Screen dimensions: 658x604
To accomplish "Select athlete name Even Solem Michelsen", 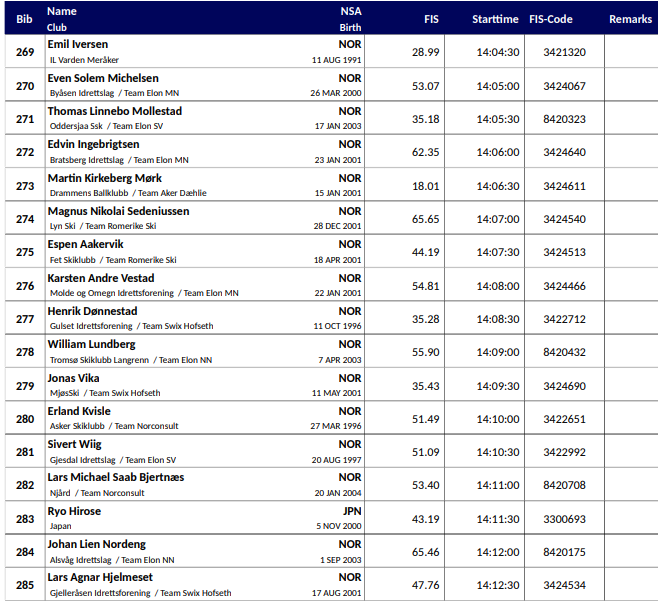I will (x=103, y=78).
